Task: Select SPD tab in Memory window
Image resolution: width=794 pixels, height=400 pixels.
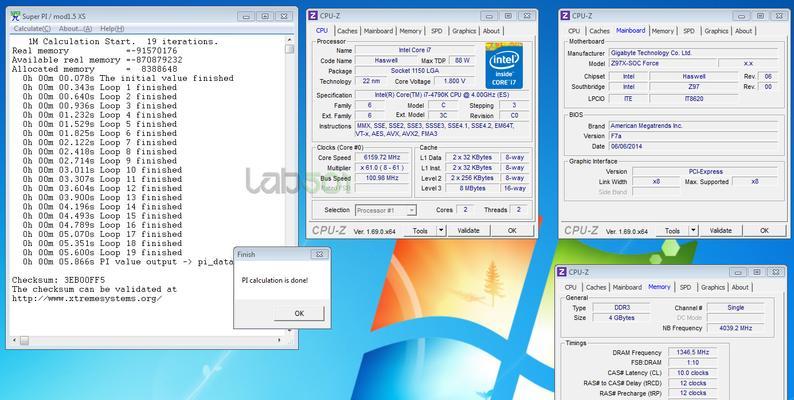Action: (686, 287)
